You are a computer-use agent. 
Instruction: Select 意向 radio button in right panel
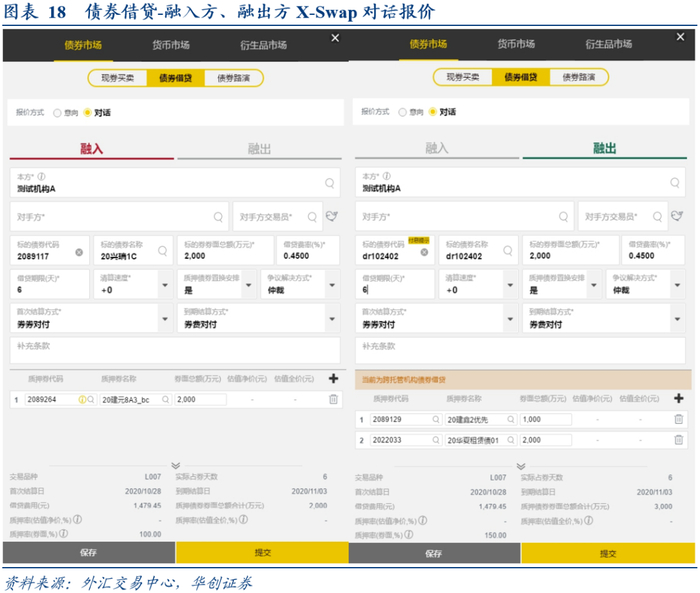point(403,113)
